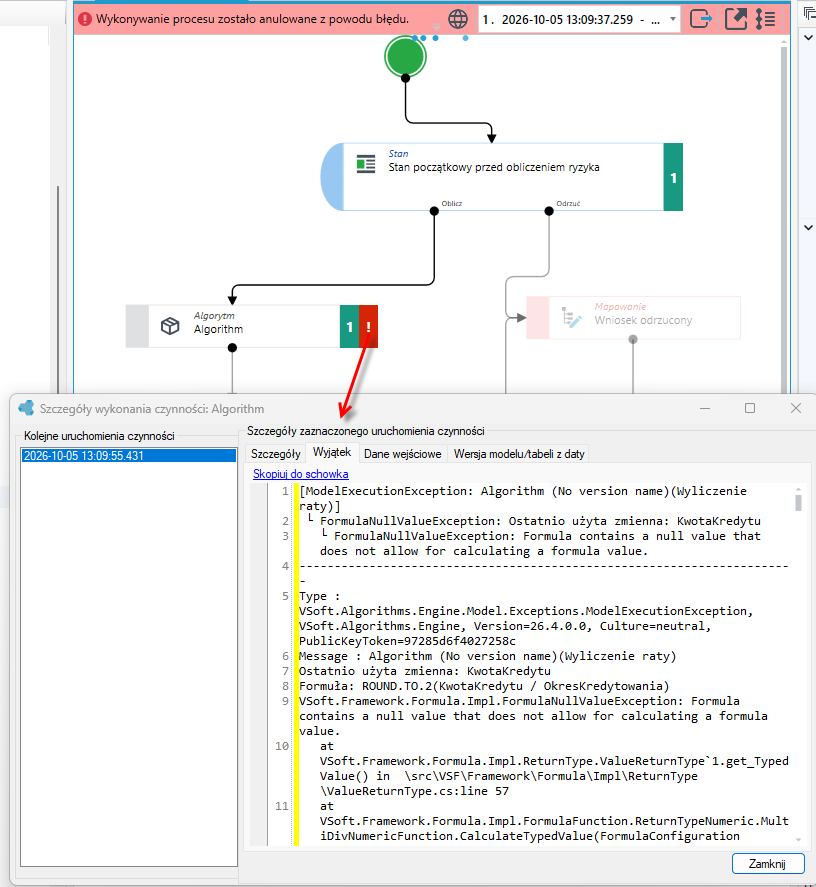The height and width of the screenshot is (887, 816).
Task: Click the open-in-external-window icon
Action: [x=736, y=19]
